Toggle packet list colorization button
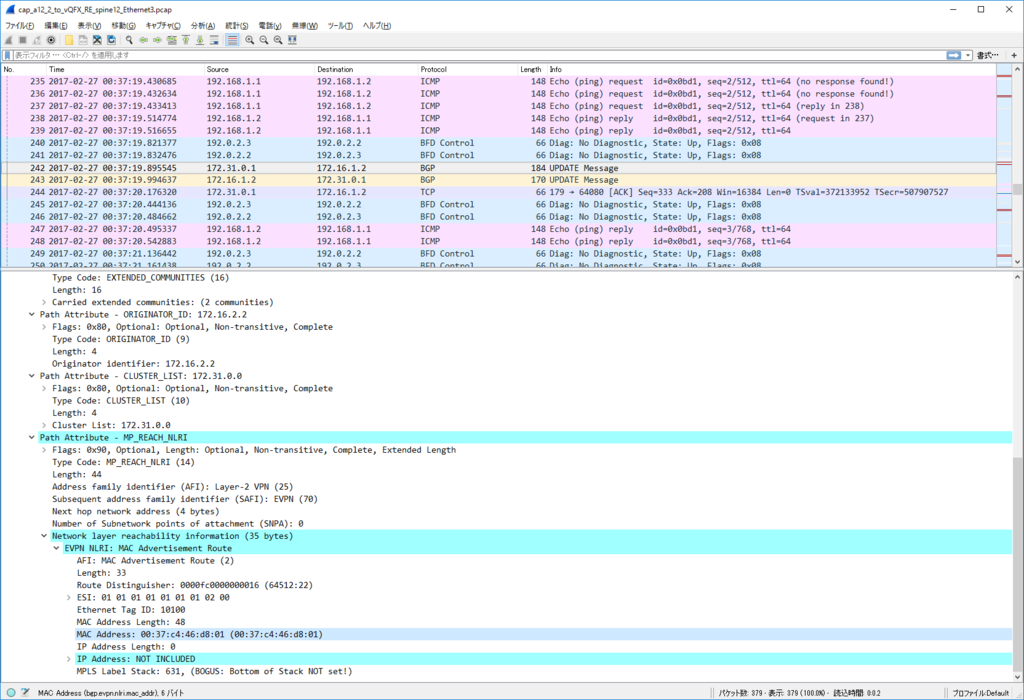This screenshot has width=1024, height=700. point(232,40)
